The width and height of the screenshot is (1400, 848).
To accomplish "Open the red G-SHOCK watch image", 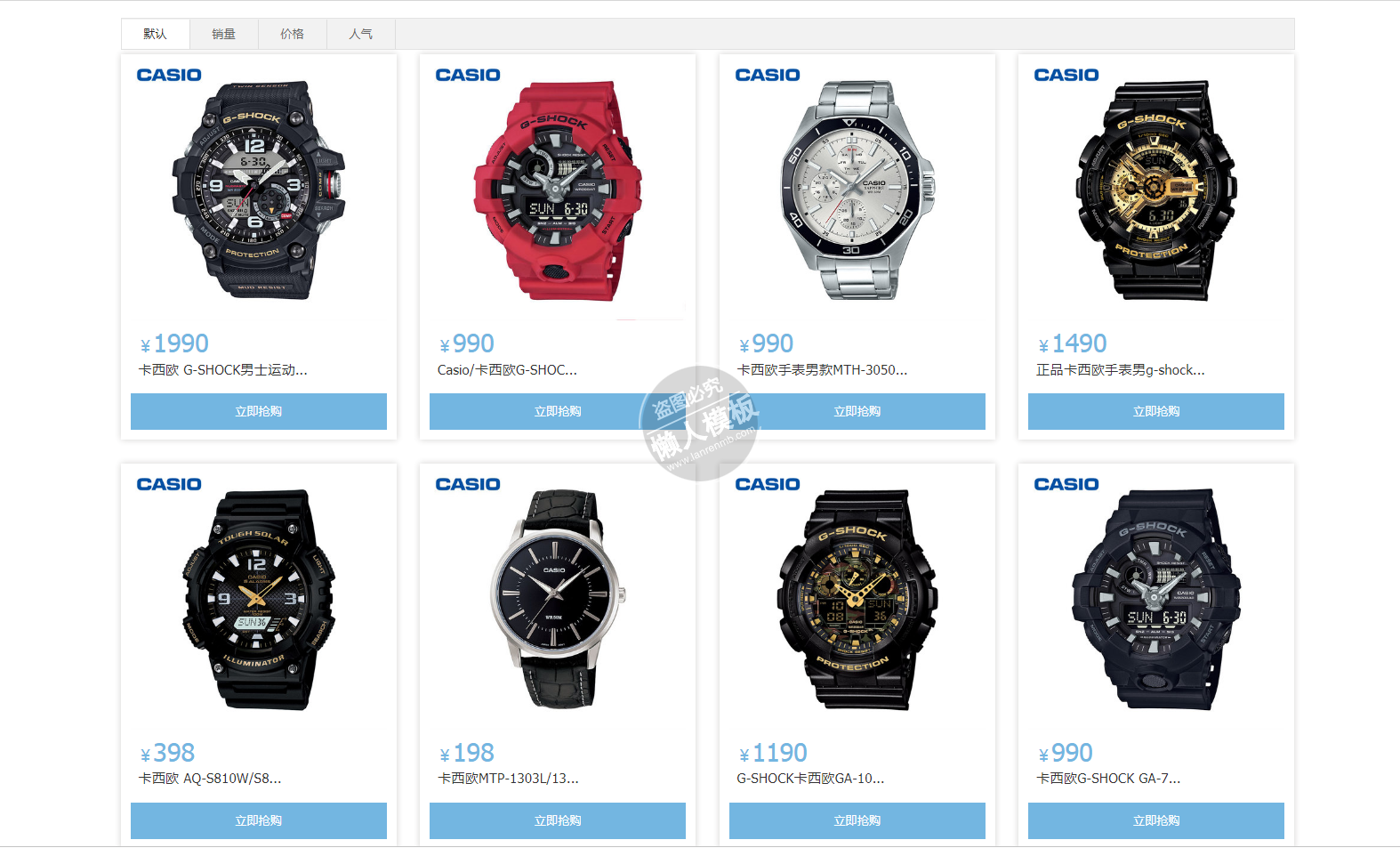I will (x=558, y=191).
